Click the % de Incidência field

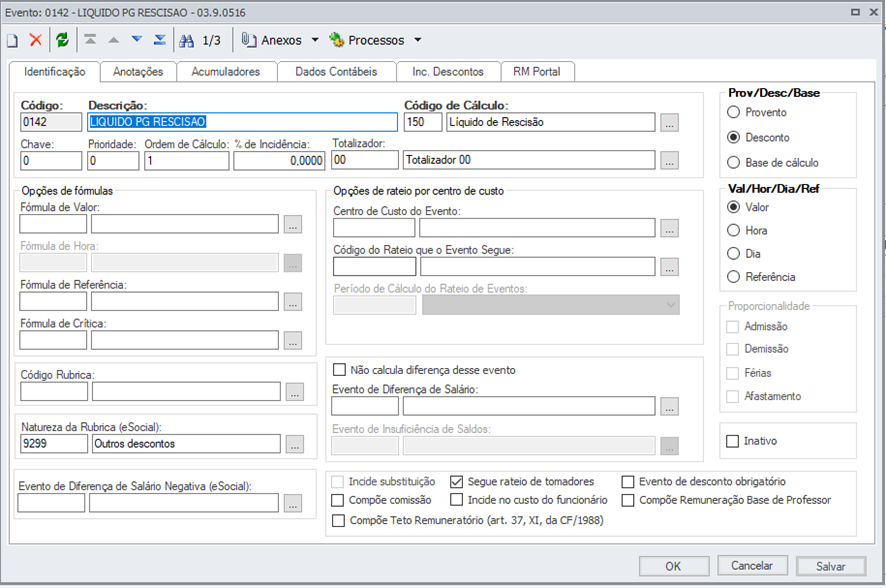pos(279,160)
